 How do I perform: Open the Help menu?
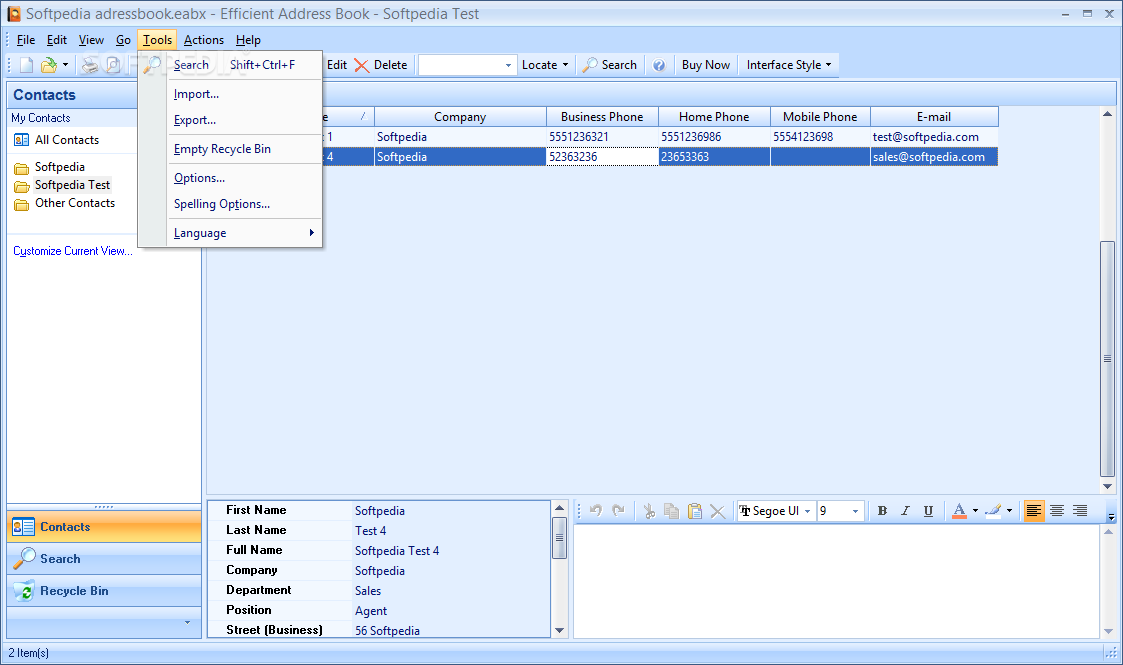248,40
